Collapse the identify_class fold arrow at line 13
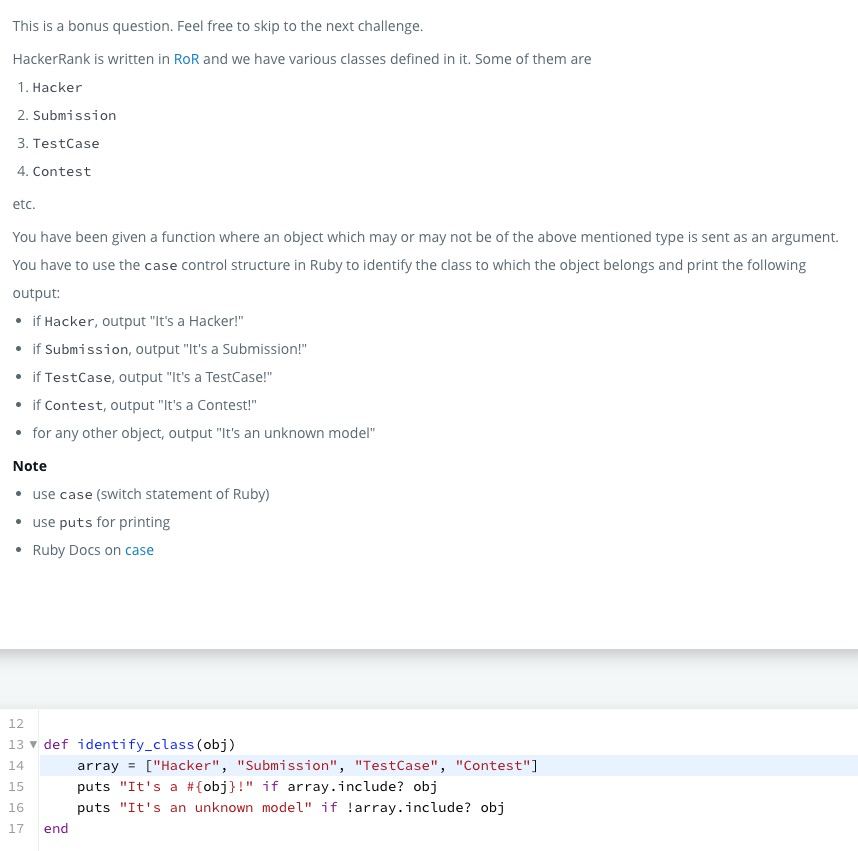 33,744
